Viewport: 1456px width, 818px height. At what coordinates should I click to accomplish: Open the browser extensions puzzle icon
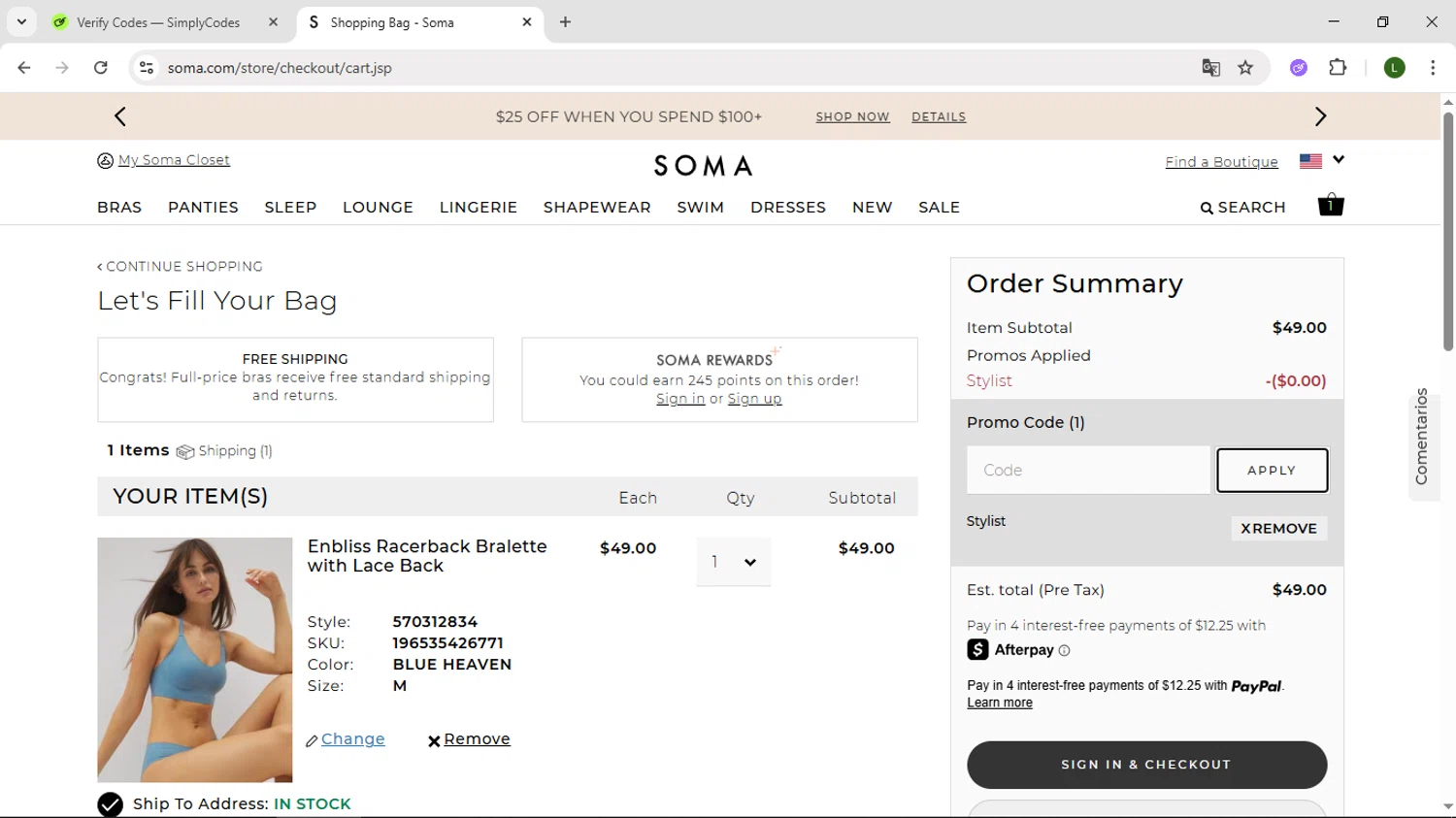[1338, 68]
